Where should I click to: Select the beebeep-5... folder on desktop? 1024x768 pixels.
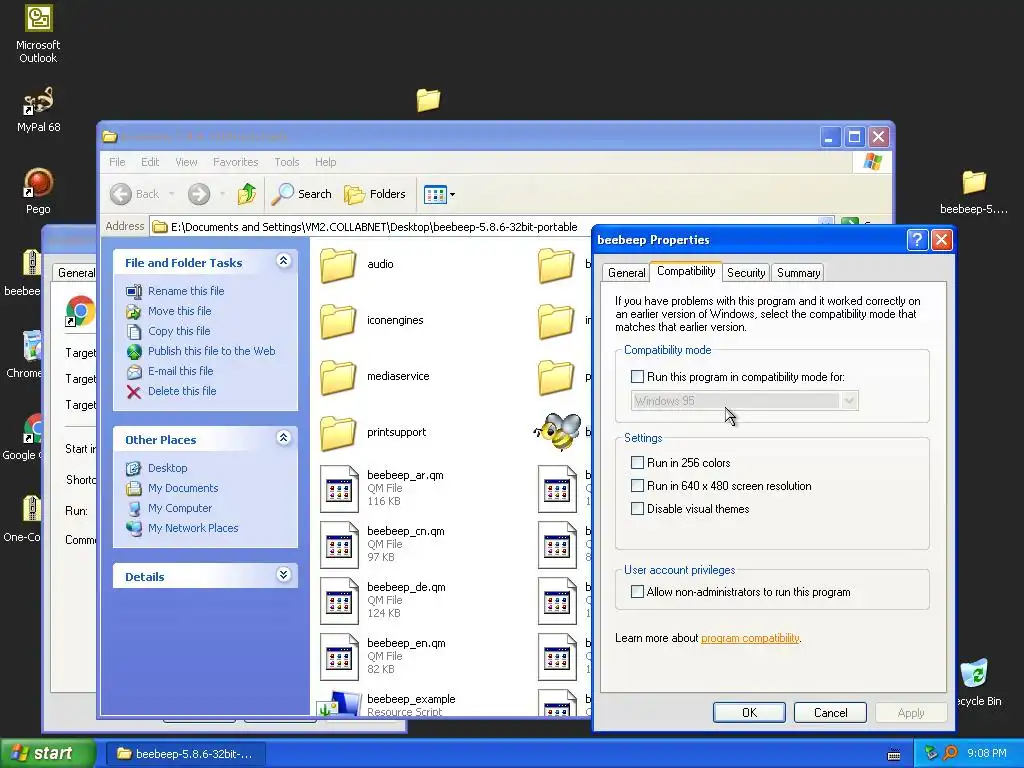point(974,192)
